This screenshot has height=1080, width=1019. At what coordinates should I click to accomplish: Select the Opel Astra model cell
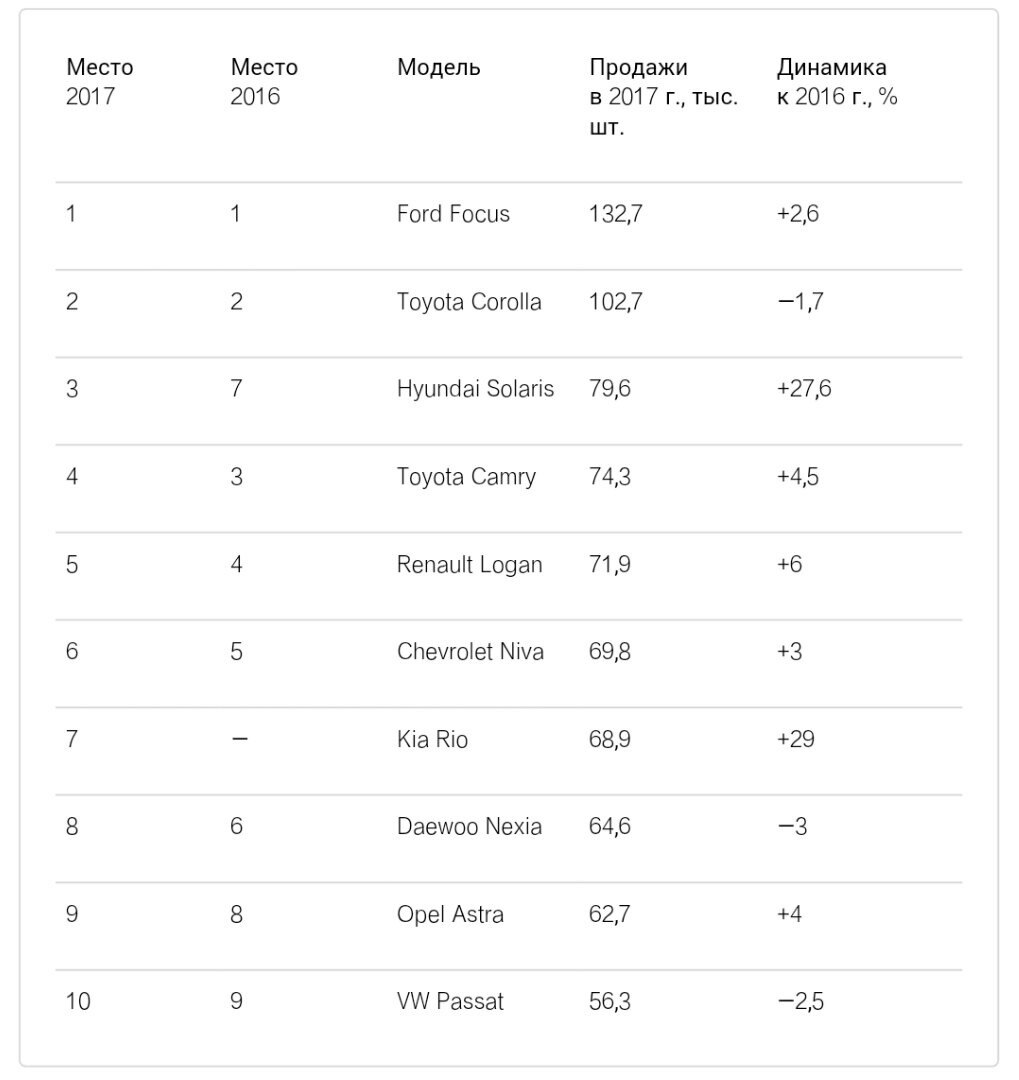tap(450, 915)
